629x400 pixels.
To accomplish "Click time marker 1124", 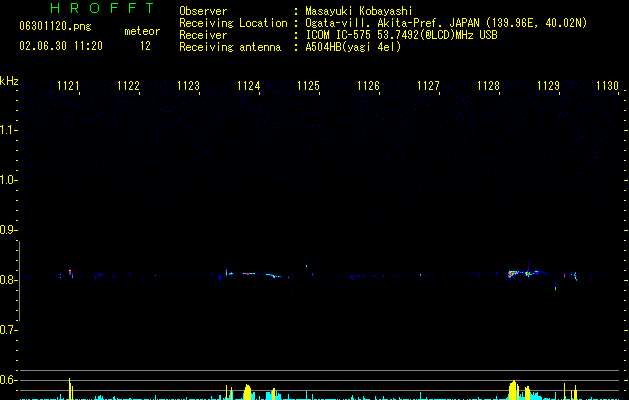I will tap(249, 86).
